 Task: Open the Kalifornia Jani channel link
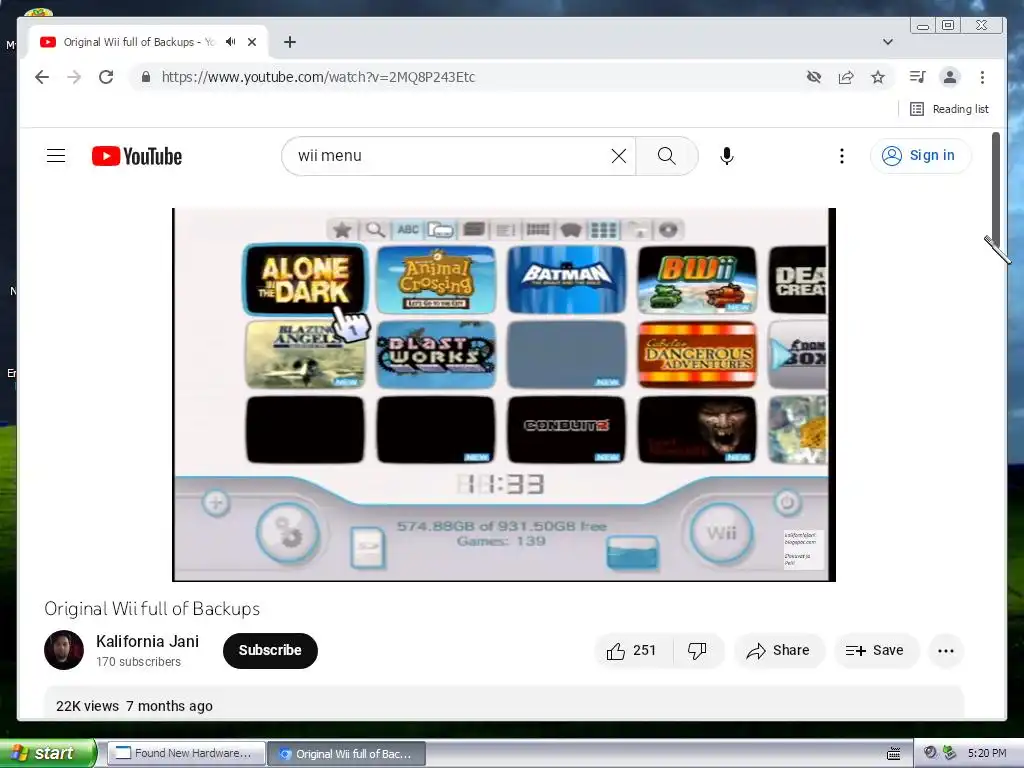pos(148,641)
